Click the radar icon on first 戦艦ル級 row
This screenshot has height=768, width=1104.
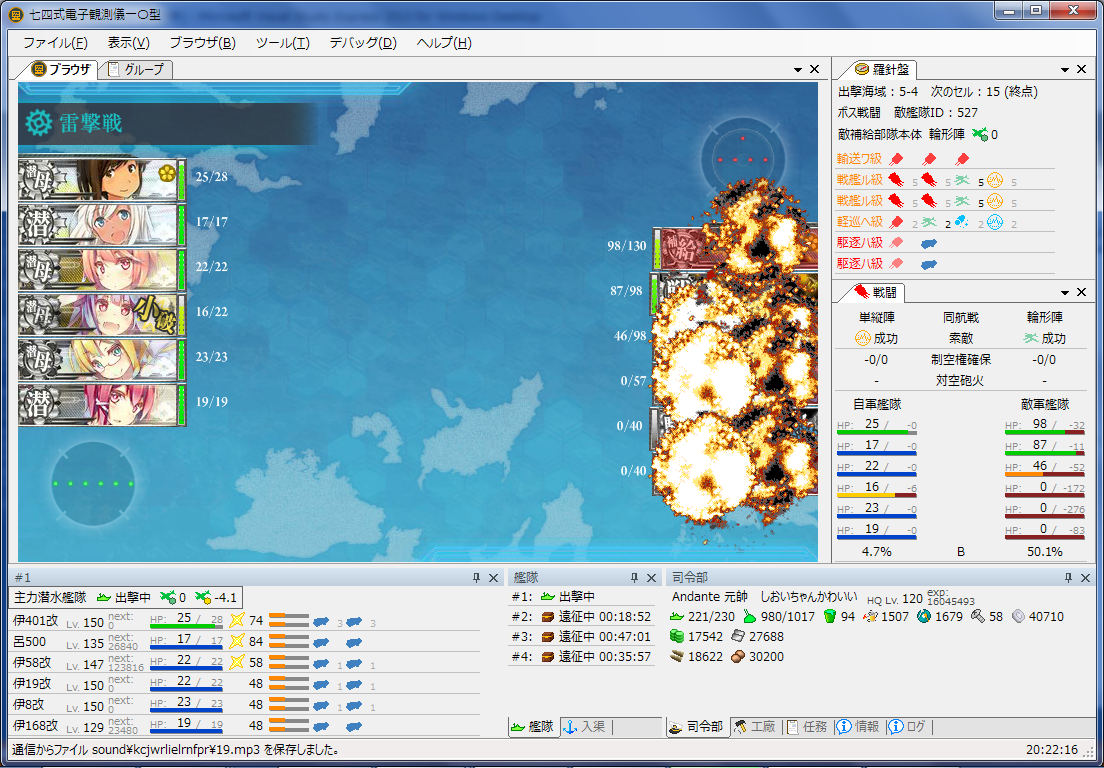pyautogui.click(x=995, y=180)
